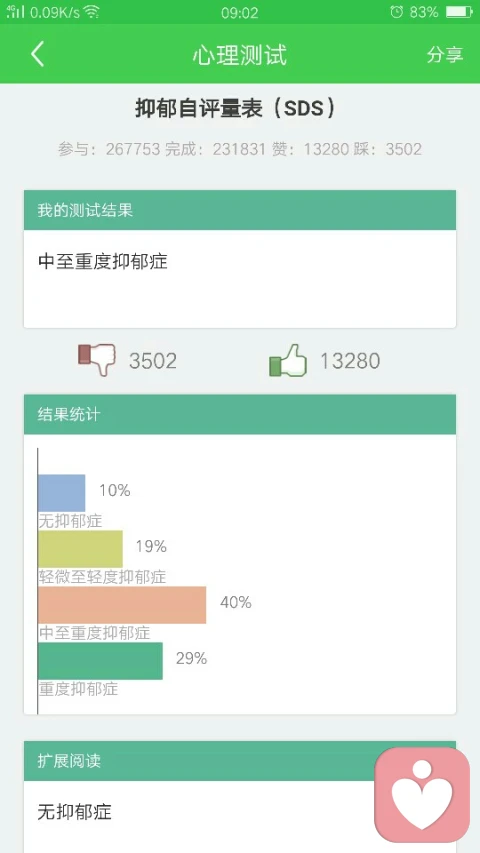Tap the 13280 likes count
Image resolution: width=480 pixels, height=853 pixels.
pyautogui.click(x=350, y=361)
